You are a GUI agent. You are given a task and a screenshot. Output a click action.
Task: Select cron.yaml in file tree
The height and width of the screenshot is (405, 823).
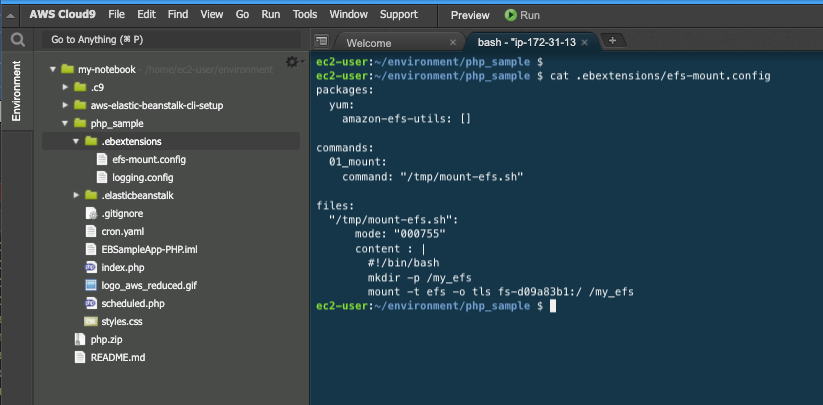point(123,231)
